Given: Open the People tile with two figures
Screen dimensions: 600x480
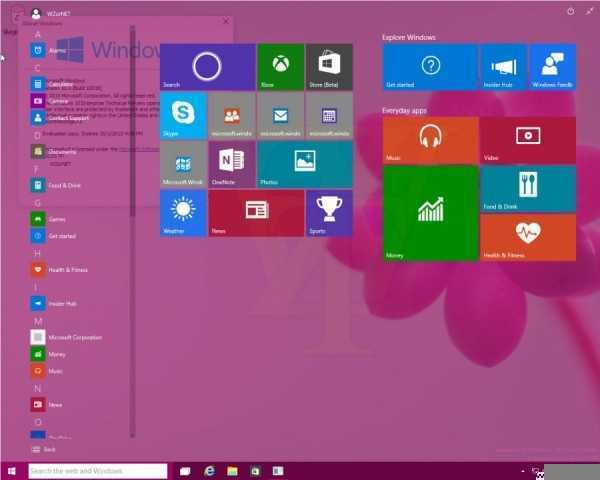Looking at the screenshot, I should pyautogui.click(x=232, y=115).
